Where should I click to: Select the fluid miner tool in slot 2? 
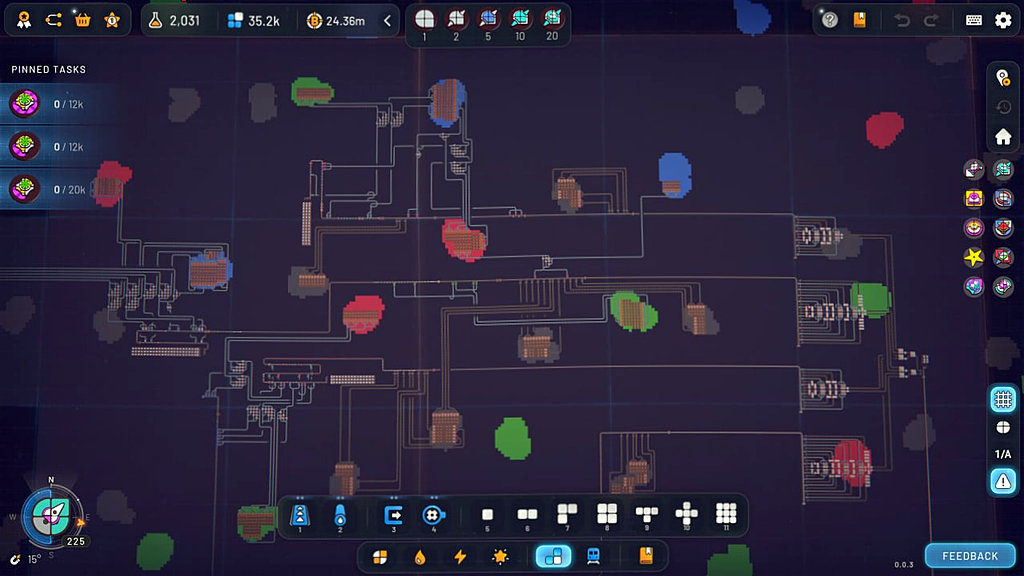point(340,515)
